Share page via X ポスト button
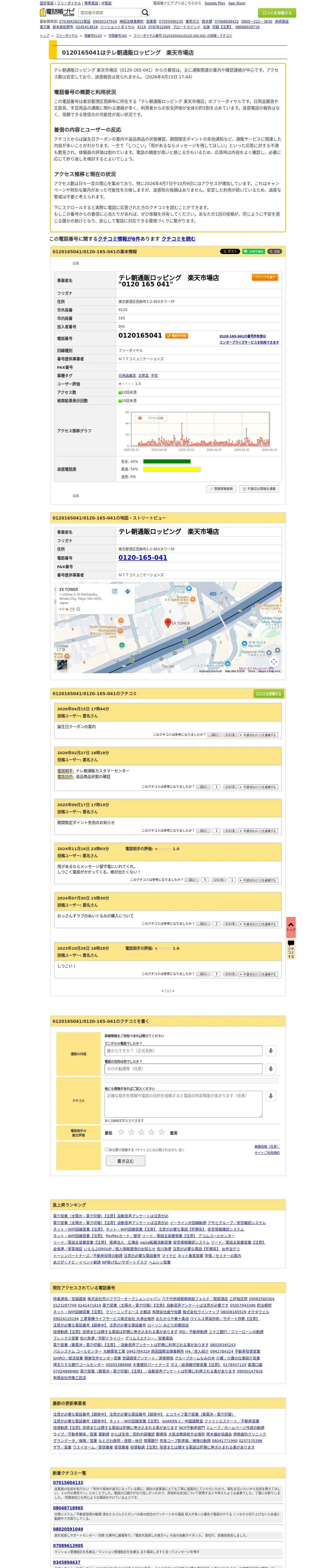This screenshot has height=1568, width=336. pos(230,251)
